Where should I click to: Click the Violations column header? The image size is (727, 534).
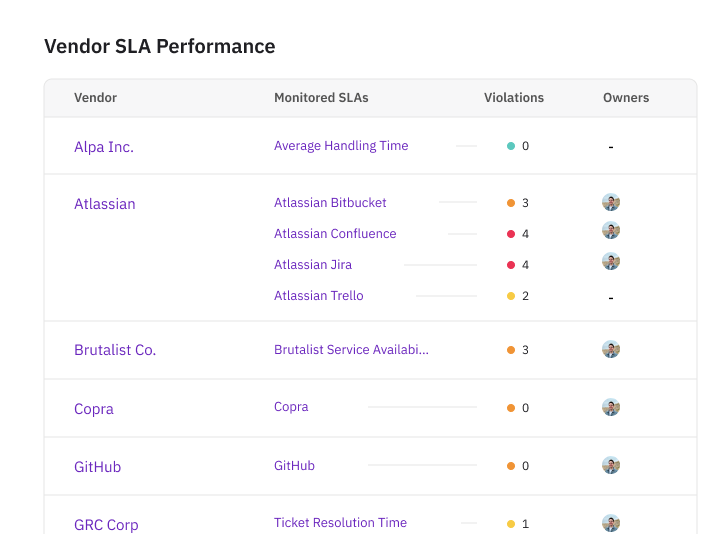pos(514,98)
